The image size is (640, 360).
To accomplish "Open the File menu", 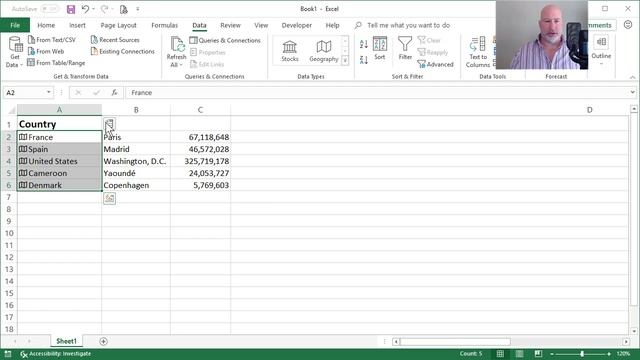I will [x=15, y=25].
